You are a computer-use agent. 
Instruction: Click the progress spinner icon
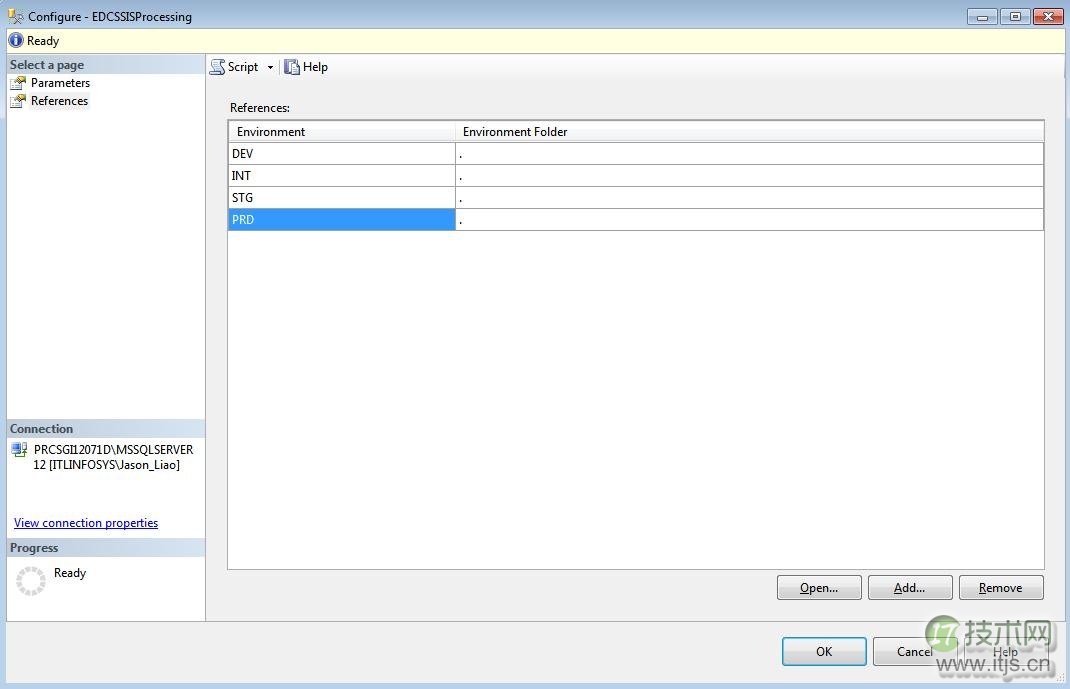29,579
